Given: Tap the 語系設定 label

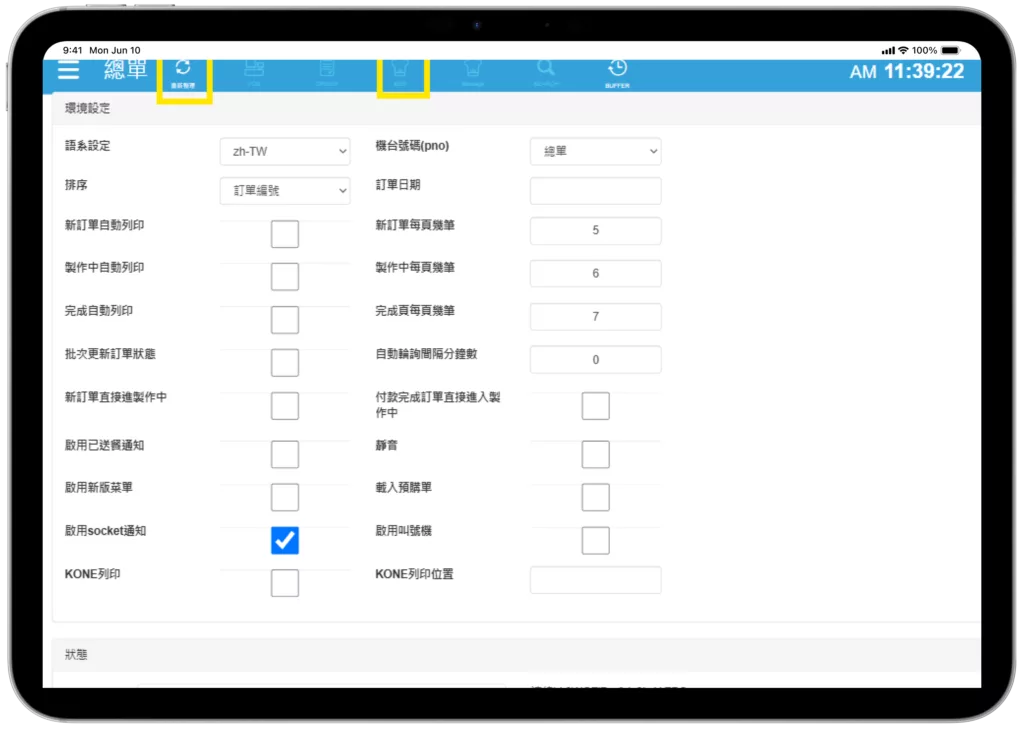Looking at the screenshot, I should click(x=88, y=146).
